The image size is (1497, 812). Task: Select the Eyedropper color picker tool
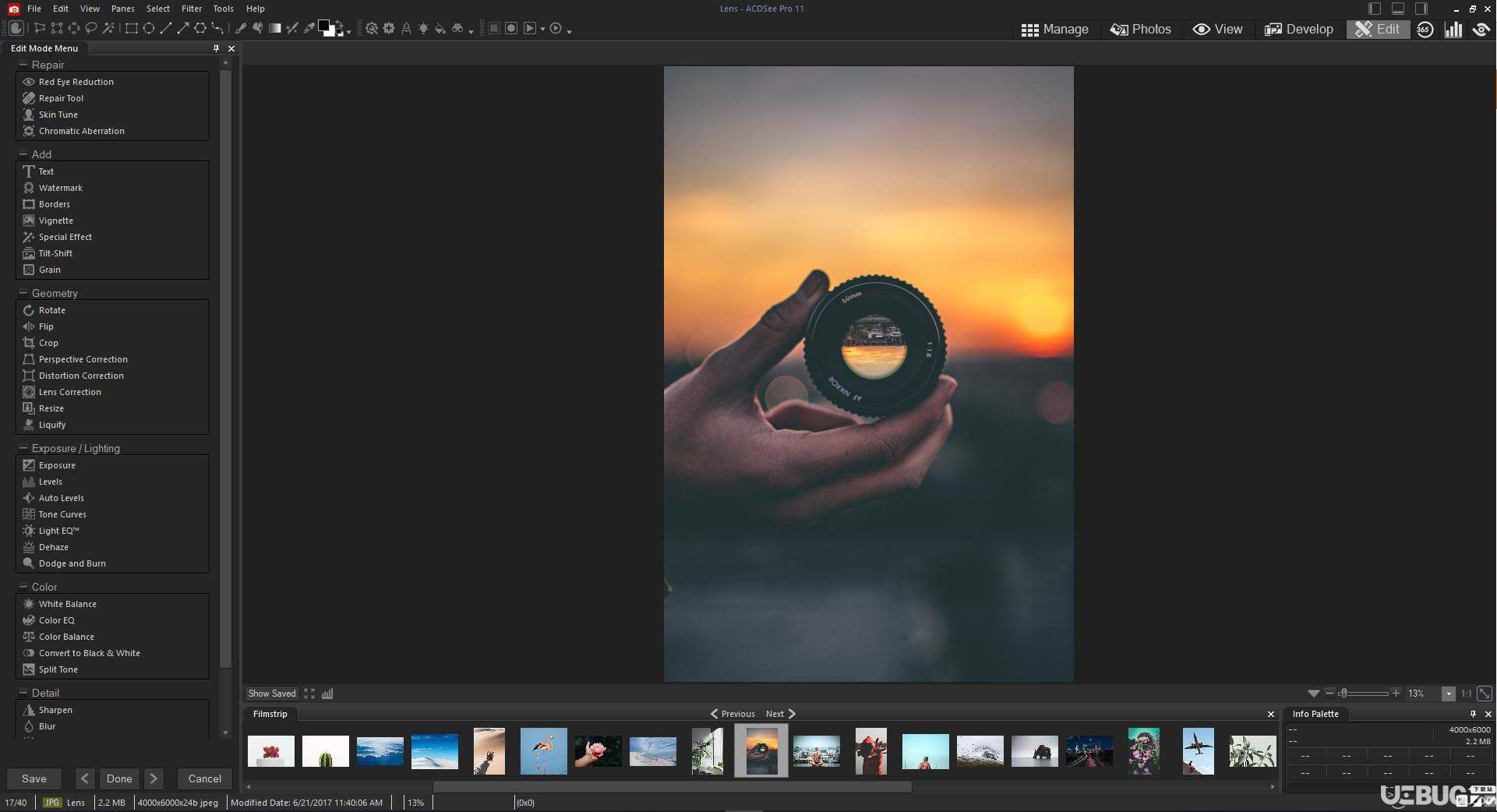click(309, 28)
